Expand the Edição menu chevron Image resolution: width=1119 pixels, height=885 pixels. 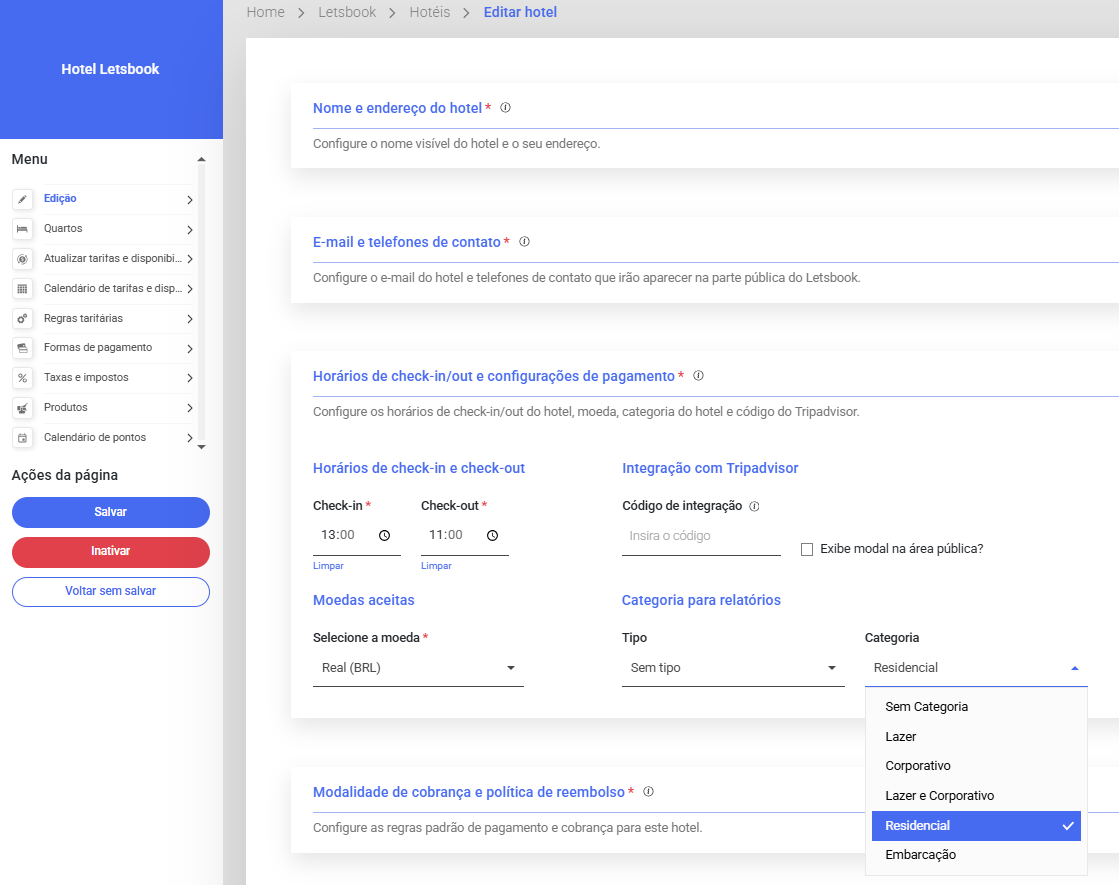click(x=190, y=200)
